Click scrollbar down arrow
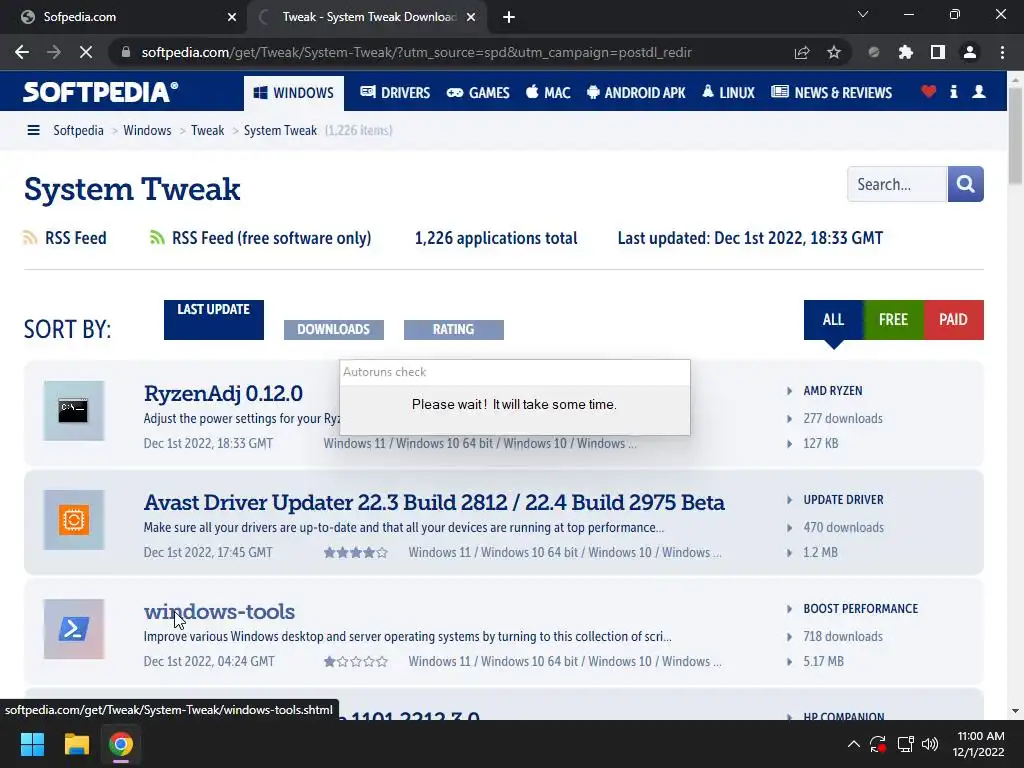1024x768 pixels. [x=1015, y=711]
